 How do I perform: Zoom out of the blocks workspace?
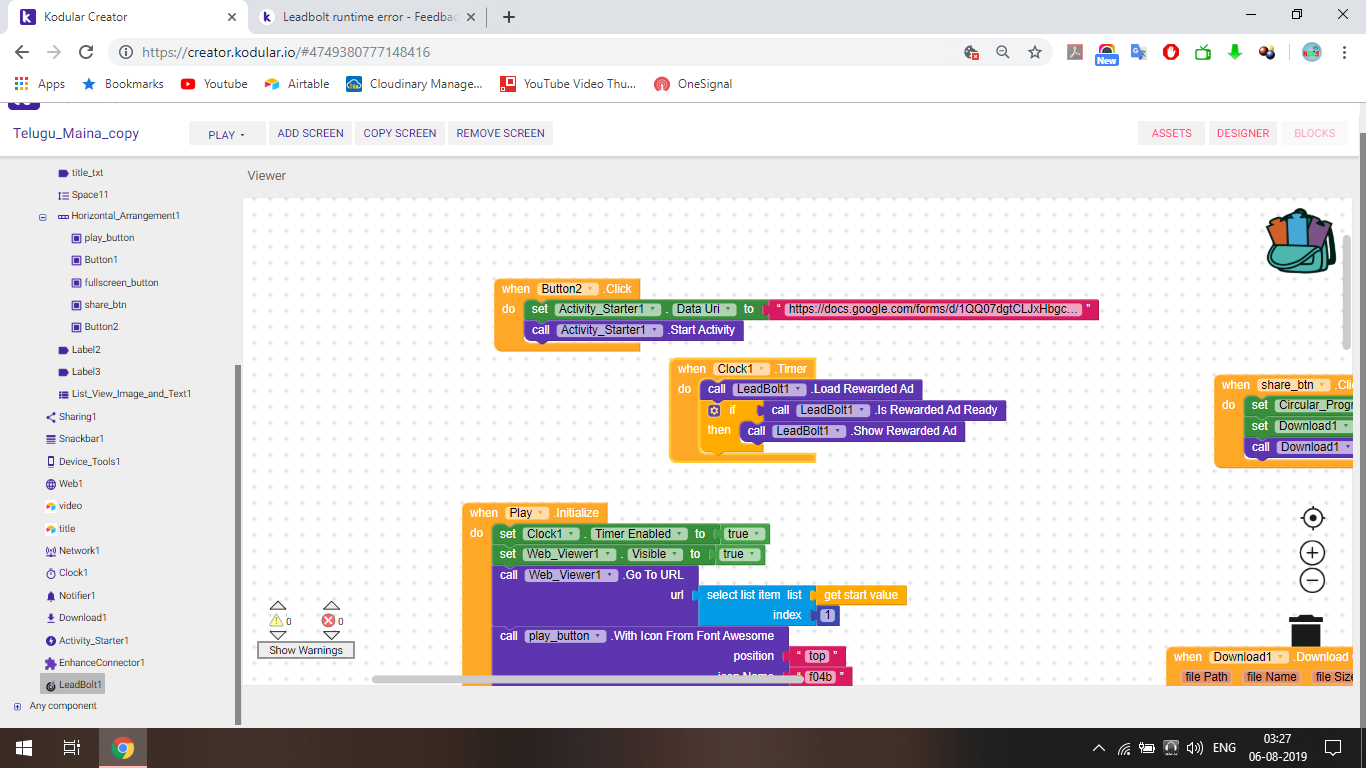(1313, 581)
